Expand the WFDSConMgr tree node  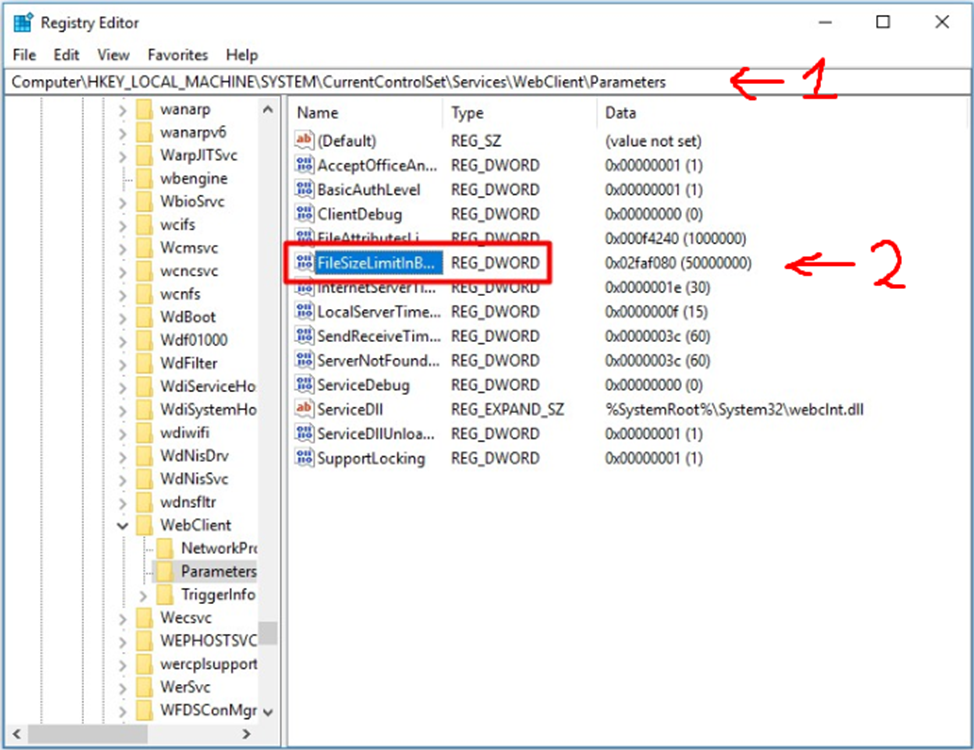tap(122, 711)
